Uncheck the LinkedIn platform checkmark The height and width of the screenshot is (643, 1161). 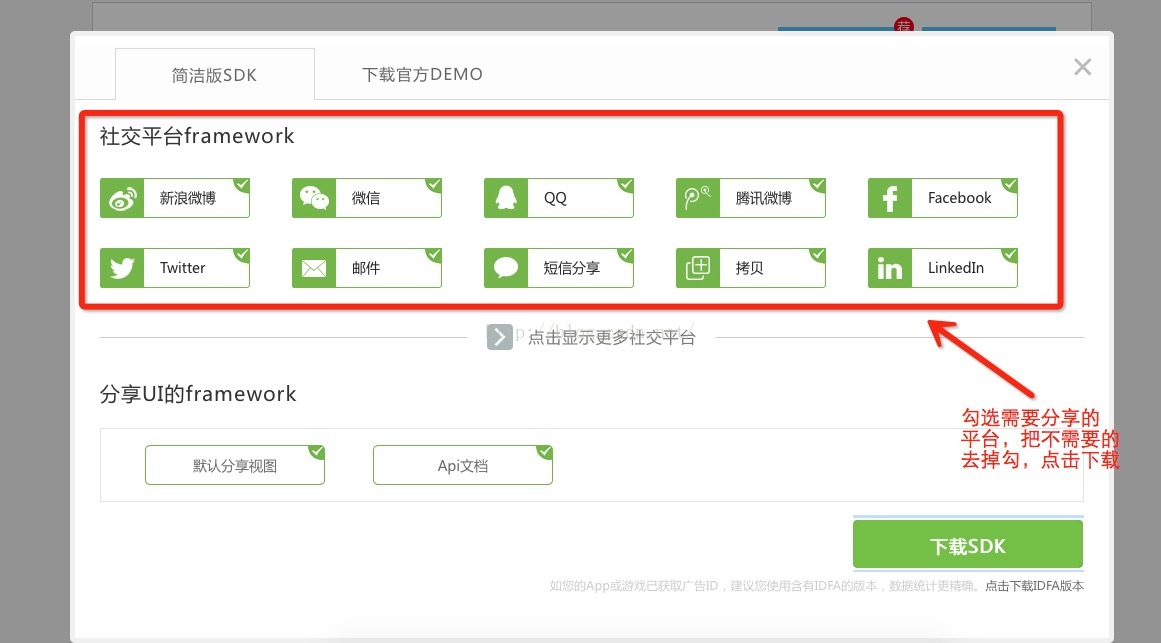[1009, 255]
